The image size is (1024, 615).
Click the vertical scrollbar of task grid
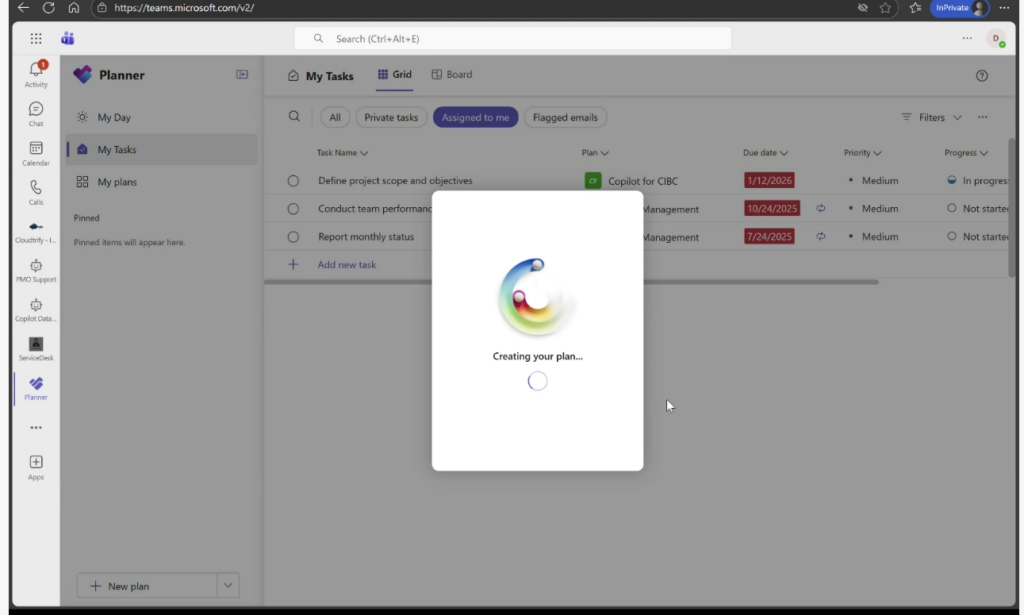pyautogui.click(x=1012, y=207)
